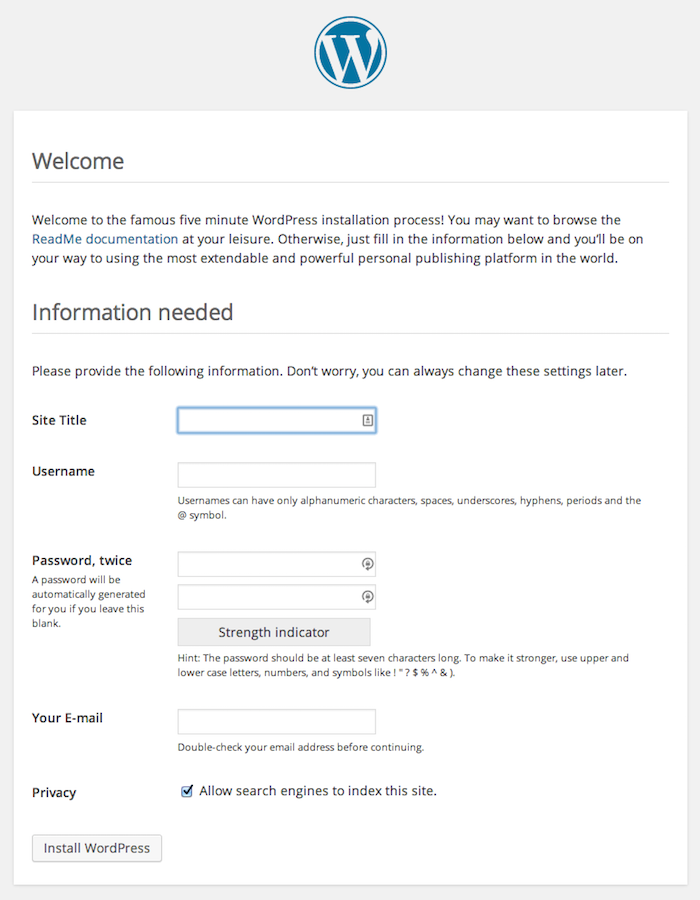Click the automatically generated password note

(x=89, y=602)
